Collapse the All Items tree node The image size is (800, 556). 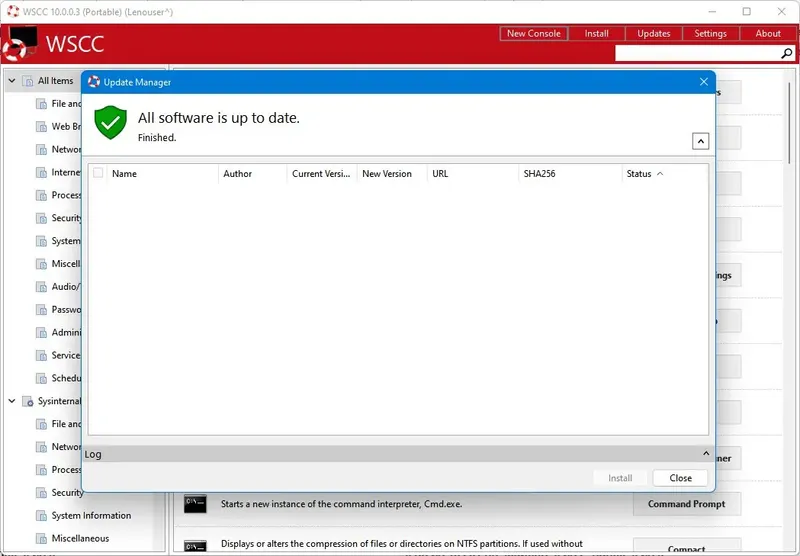click(12, 81)
